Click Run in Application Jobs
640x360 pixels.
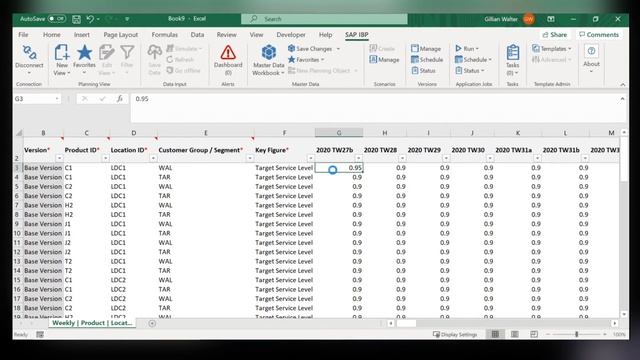(x=467, y=49)
